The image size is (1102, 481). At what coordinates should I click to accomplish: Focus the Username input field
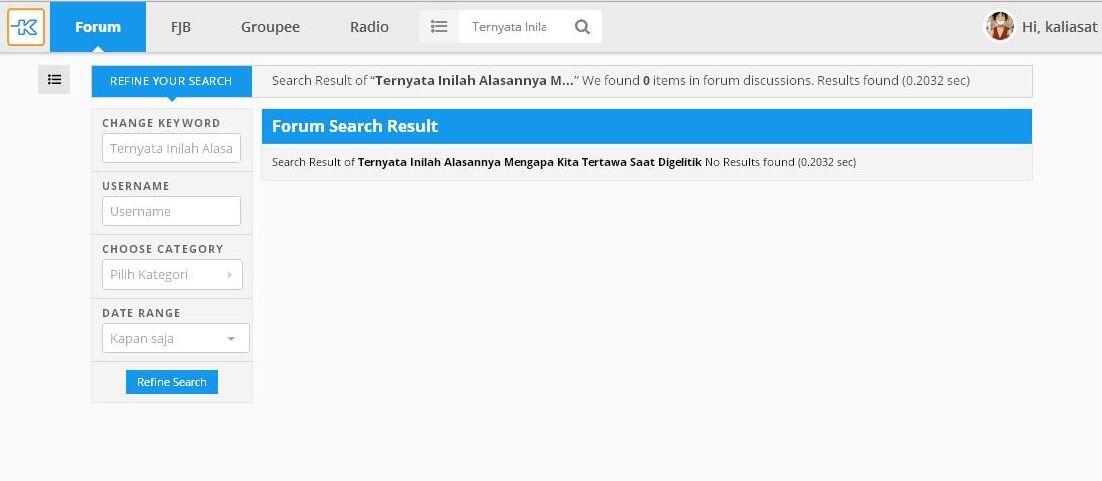(171, 211)
